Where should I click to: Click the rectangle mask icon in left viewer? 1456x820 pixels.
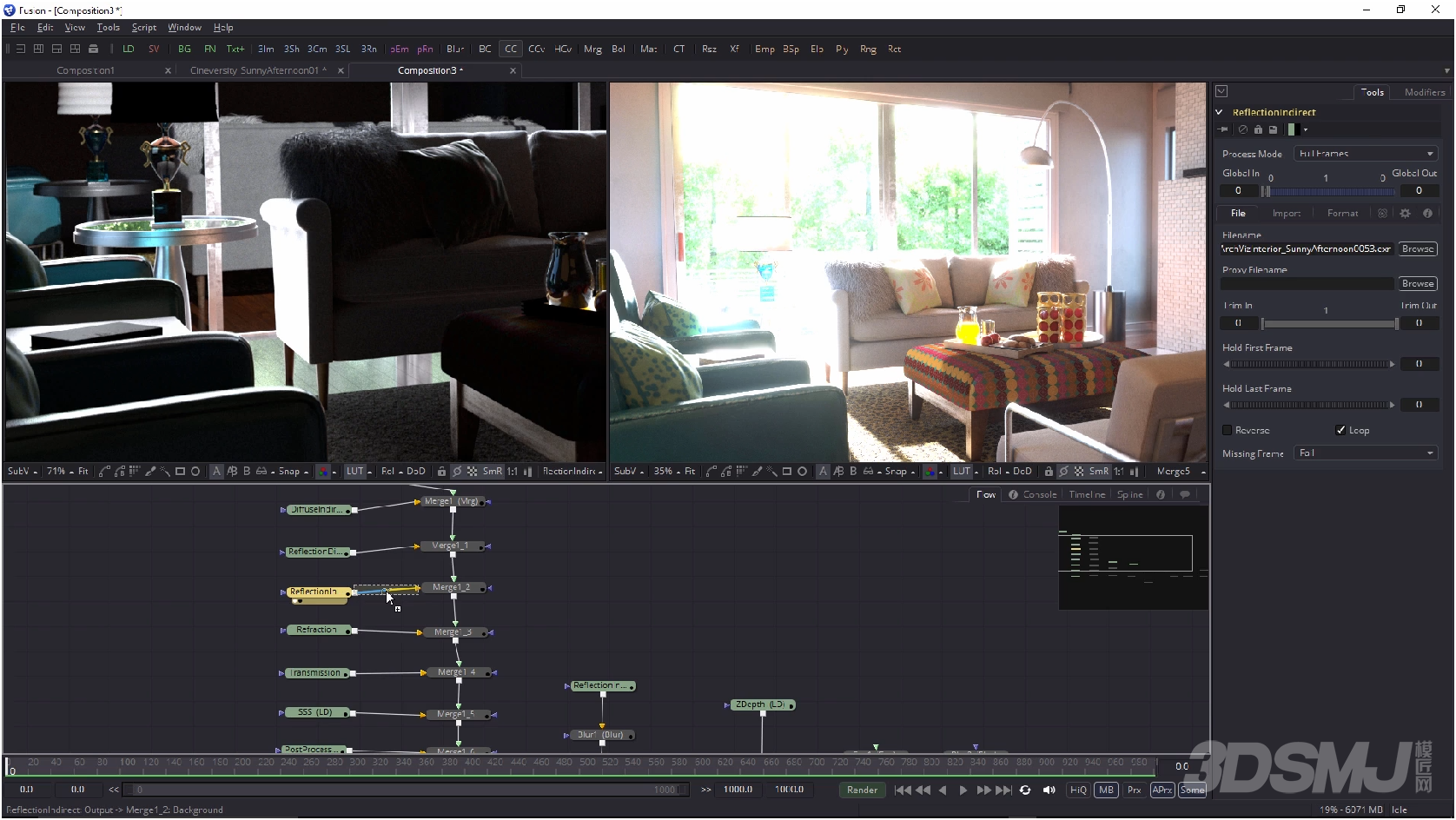pyautogui.click(x=180, y=472)
